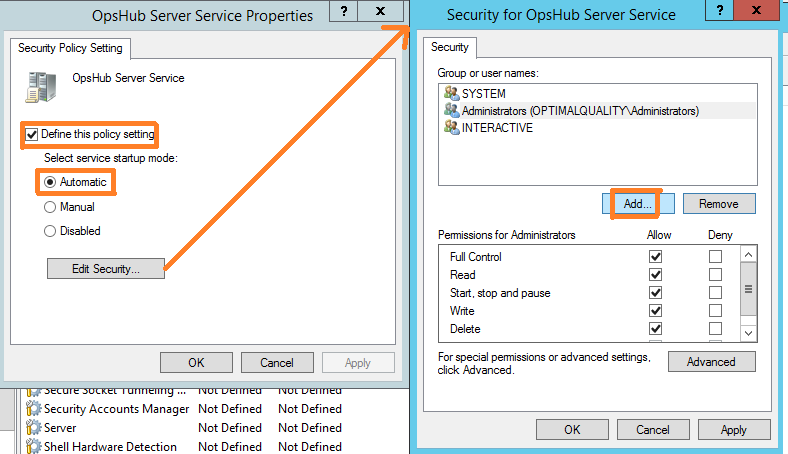Select the Manual startup mode

[x=50, y=207]
